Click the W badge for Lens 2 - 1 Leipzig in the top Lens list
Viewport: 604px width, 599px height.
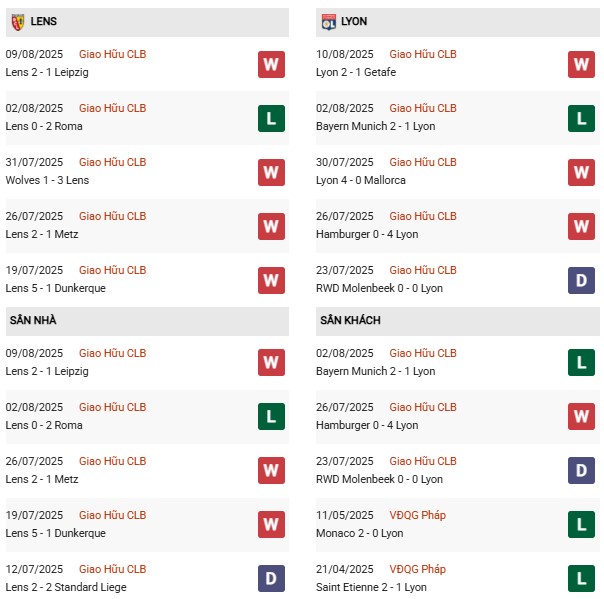(x=271, y=65)
